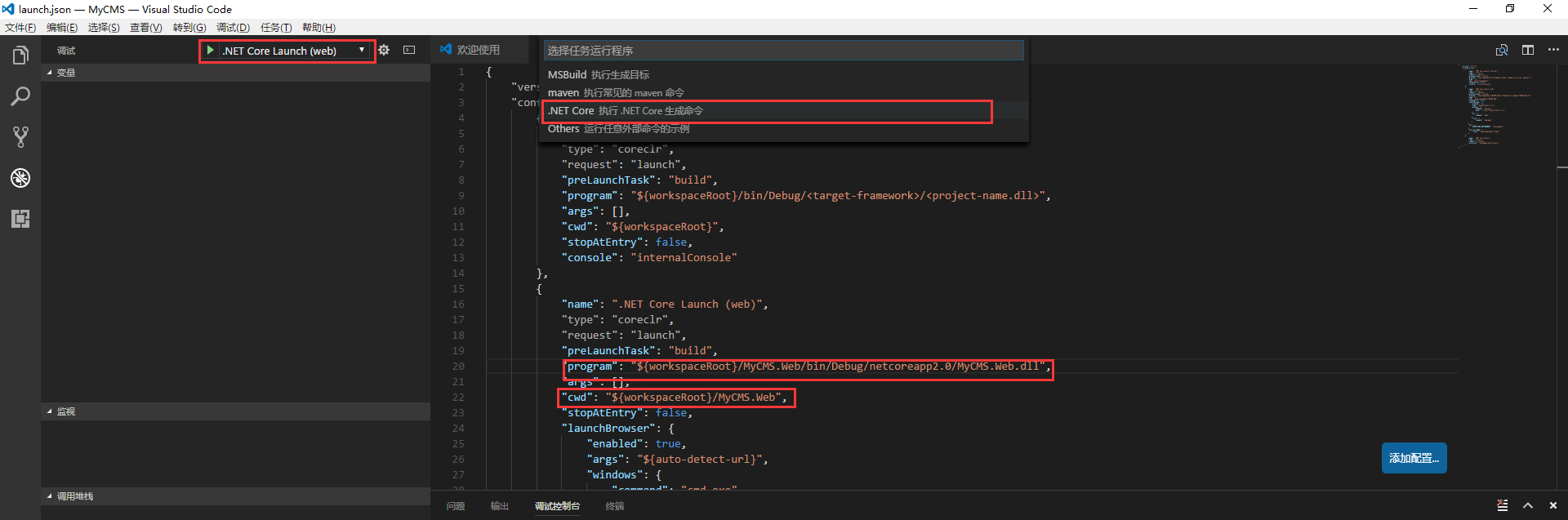Select the .NET Core task runner option
The image size is (1568, 520).
point(784,111)
